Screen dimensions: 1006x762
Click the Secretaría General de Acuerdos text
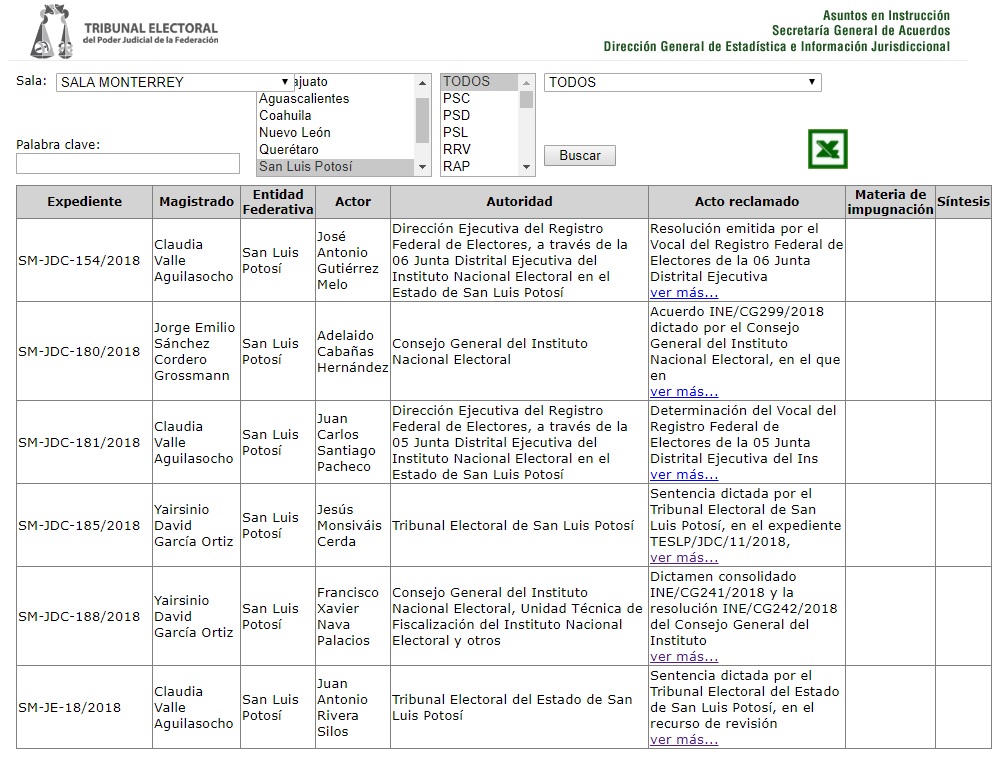pos(861,31)
